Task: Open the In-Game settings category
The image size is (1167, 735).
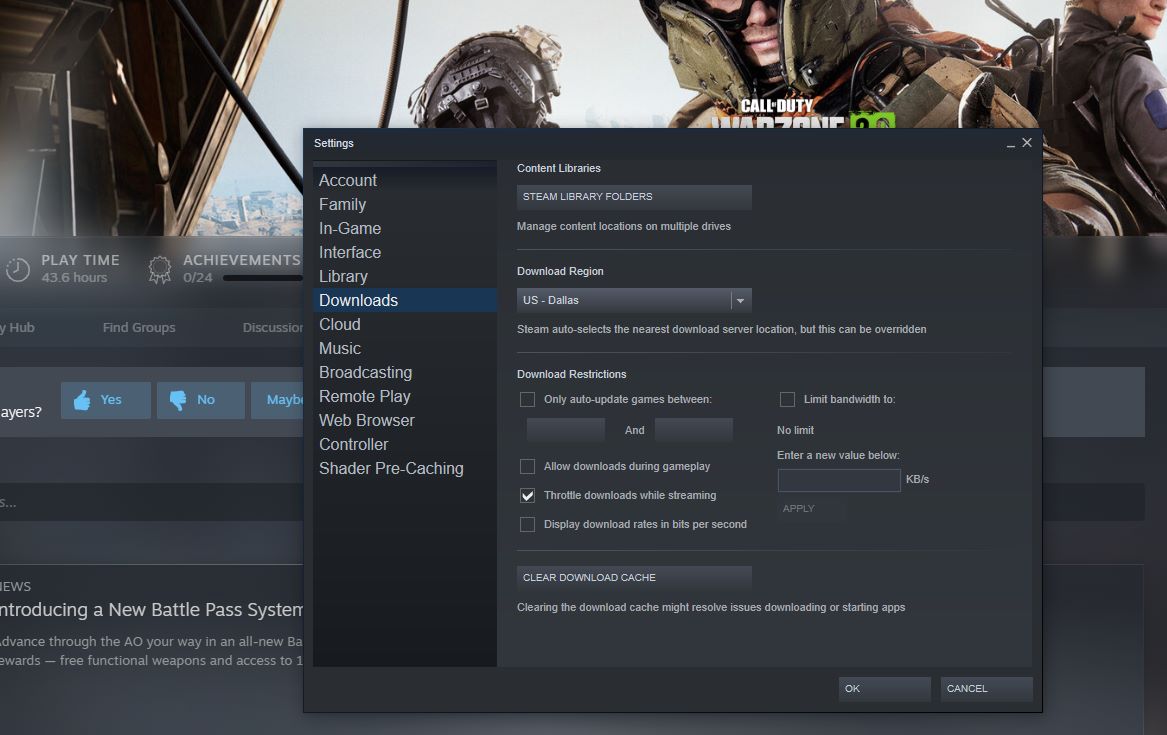Action: (x=405, y=228)
